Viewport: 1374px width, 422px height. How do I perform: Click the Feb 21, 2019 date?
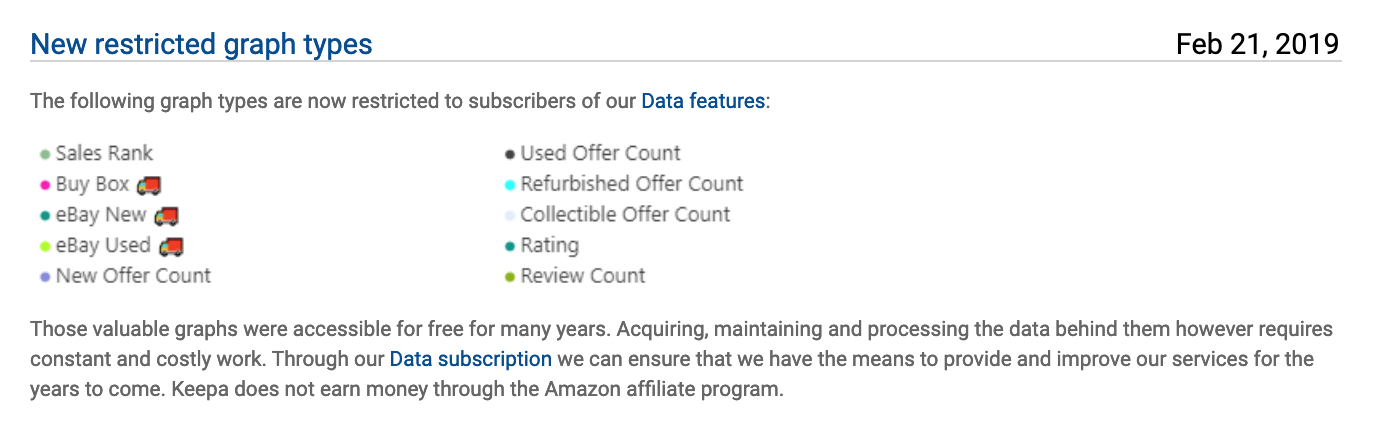(x=1257, y=44)
